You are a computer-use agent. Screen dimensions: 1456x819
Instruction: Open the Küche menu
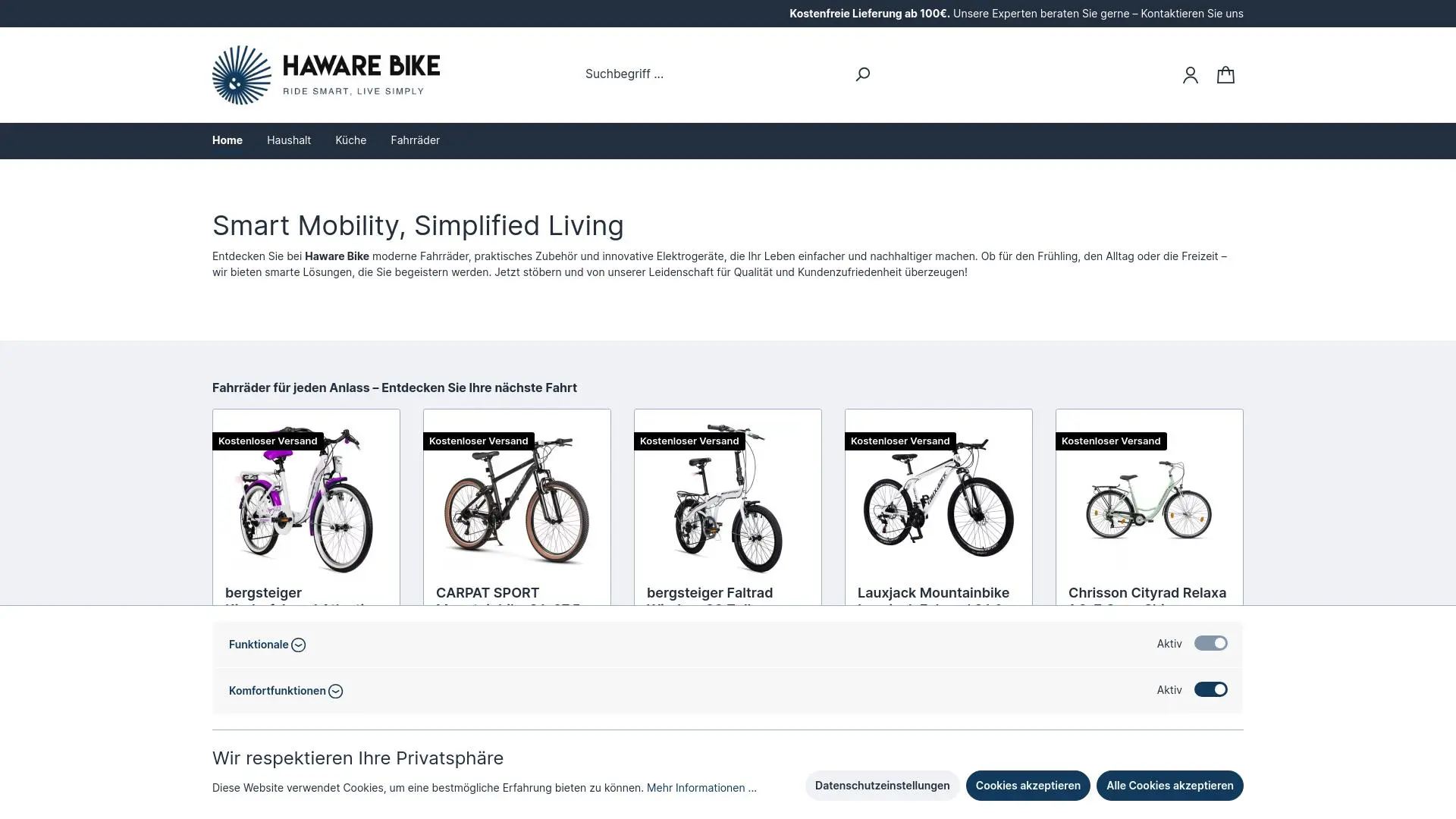(x=350, y=140)
